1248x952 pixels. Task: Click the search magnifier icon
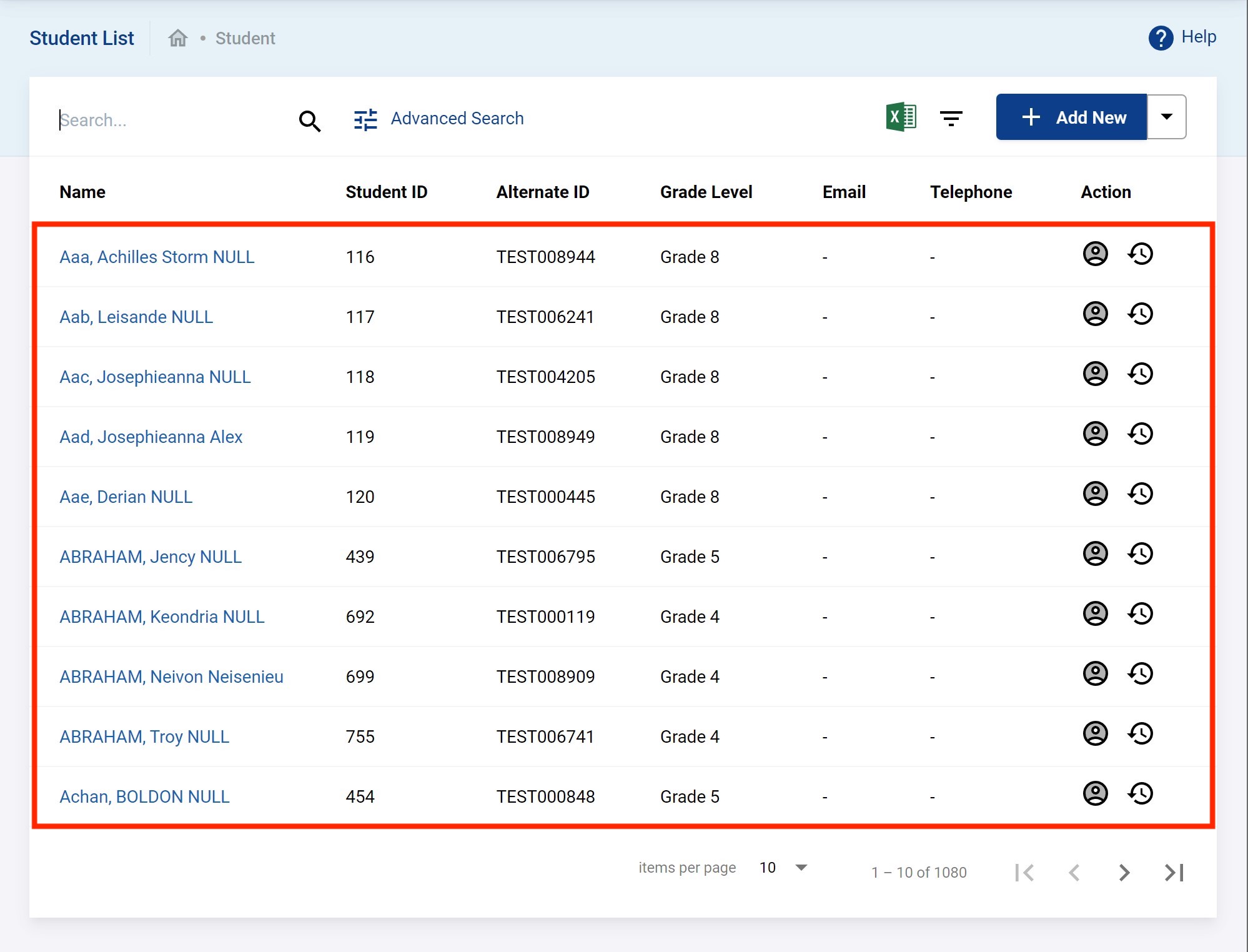(309, 120)
